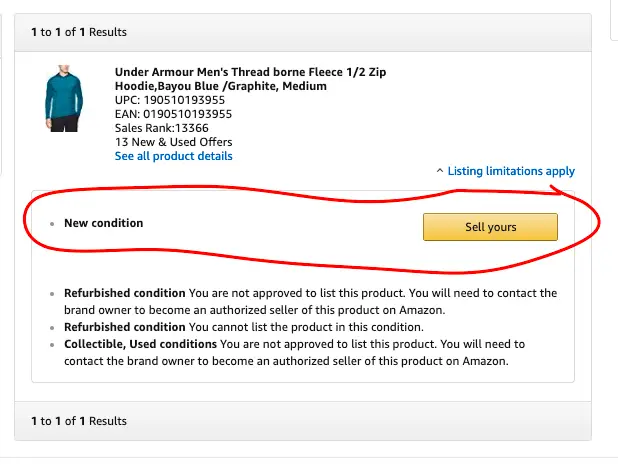Click the Refurbished condition cannot-list notice
The image size is (618, 465).
pos(243,327)
